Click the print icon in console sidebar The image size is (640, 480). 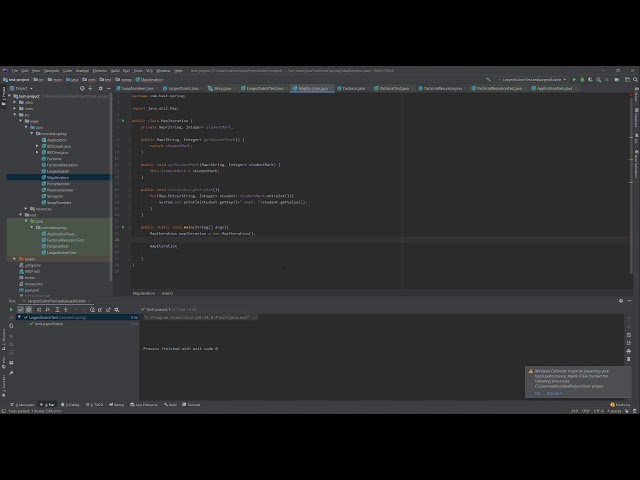(x=629, y=351)
